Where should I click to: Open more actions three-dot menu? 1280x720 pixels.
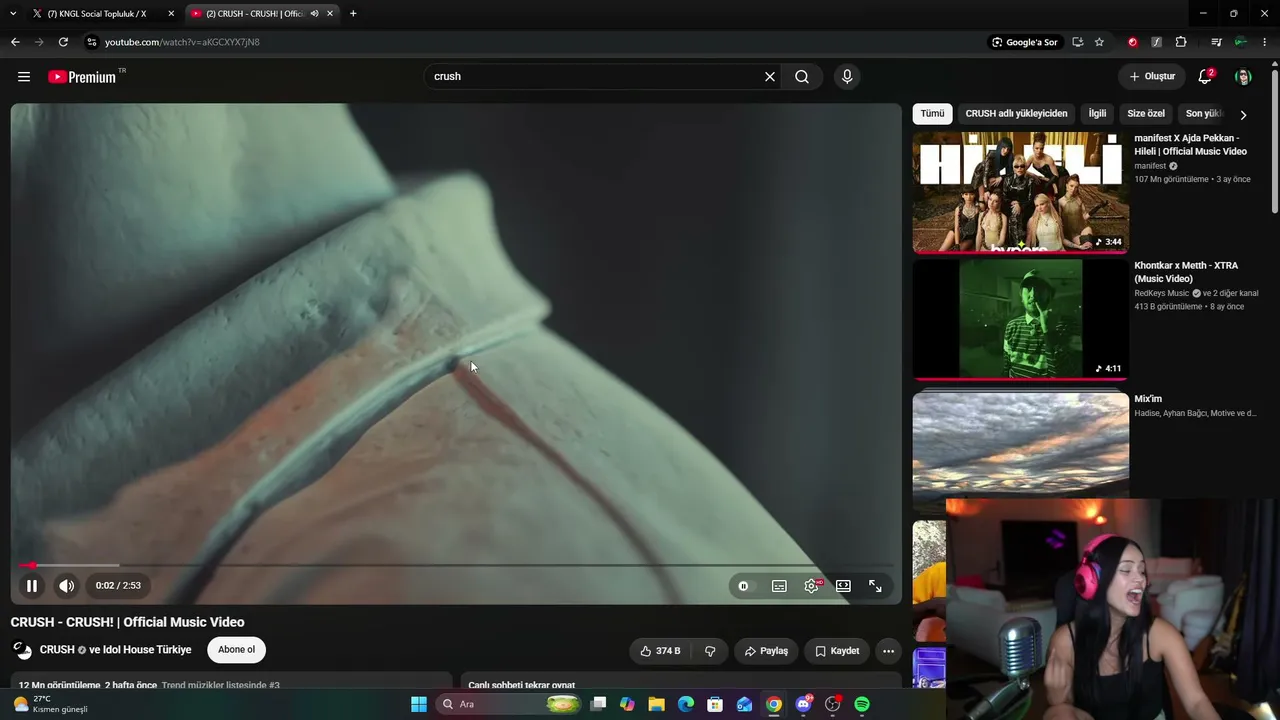pos(888,651)
